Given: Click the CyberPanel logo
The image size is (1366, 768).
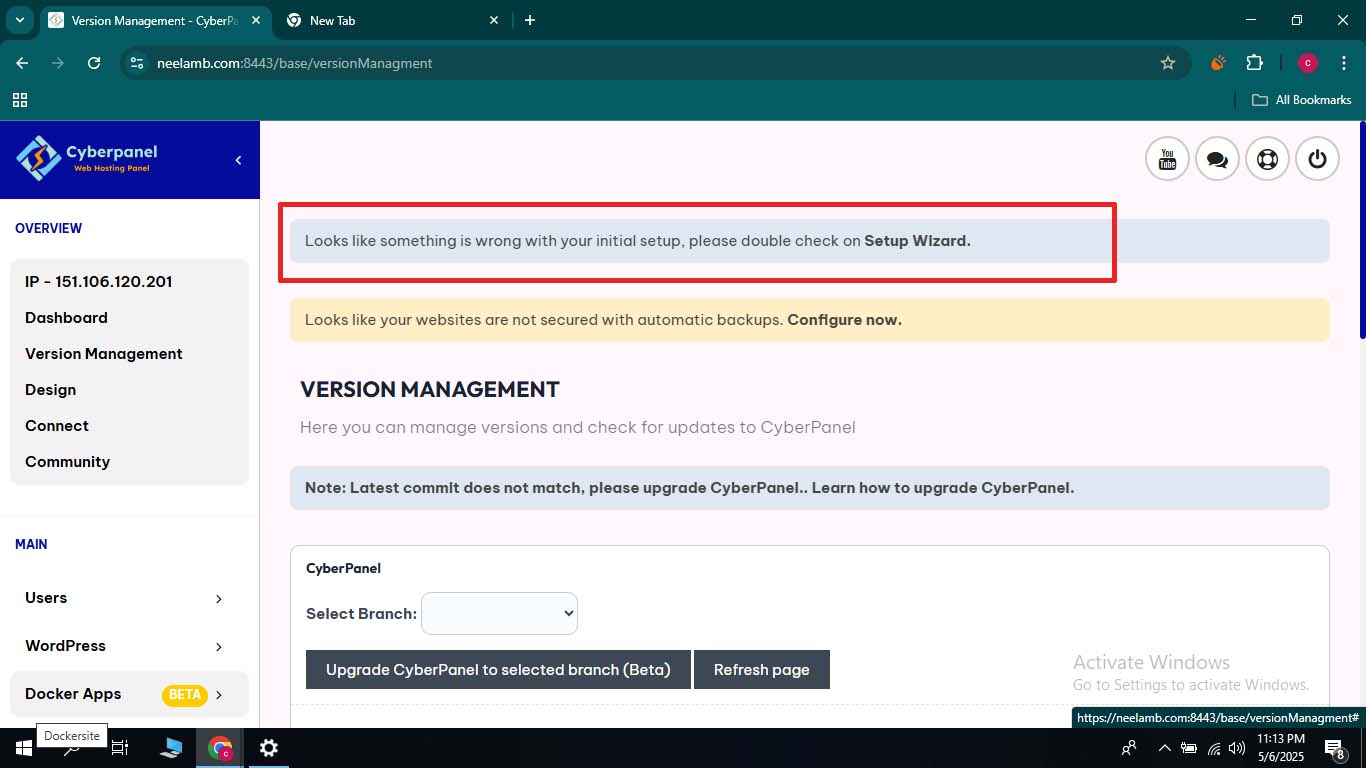Looking at the screenshot, I should tap(87, 158).
